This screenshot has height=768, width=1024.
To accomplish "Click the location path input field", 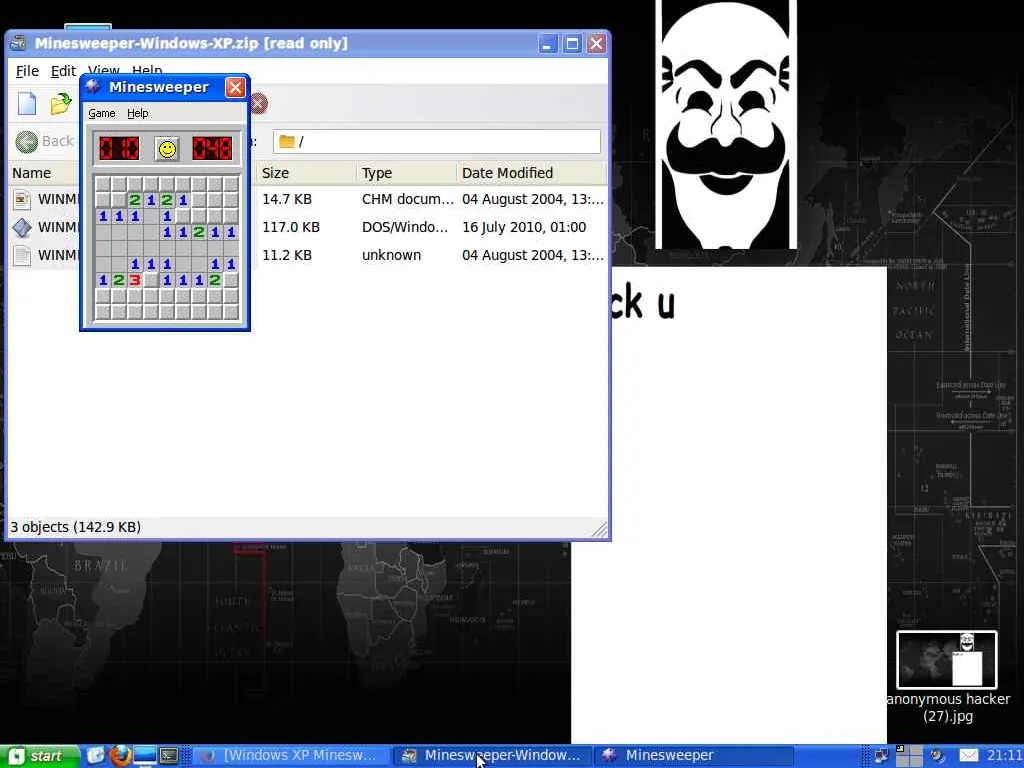I will click(436, 141).
